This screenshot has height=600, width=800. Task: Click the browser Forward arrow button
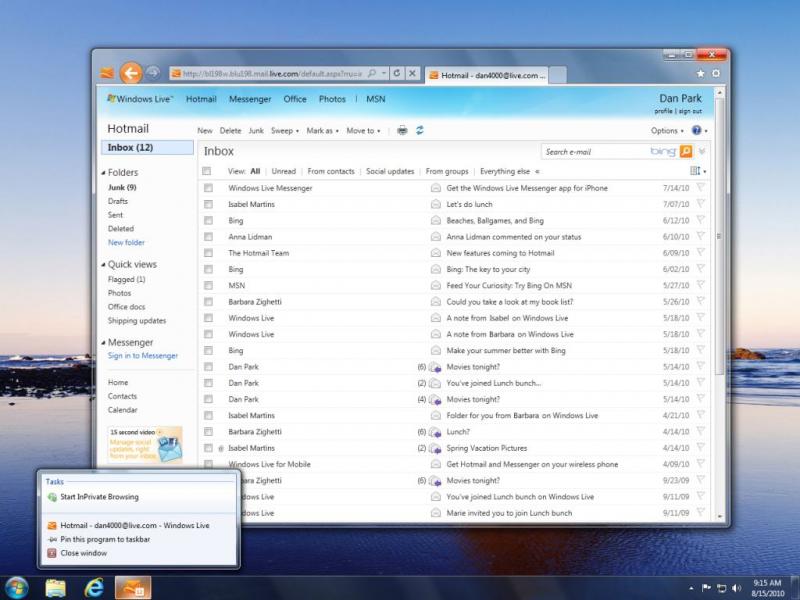tap(153, 73)
